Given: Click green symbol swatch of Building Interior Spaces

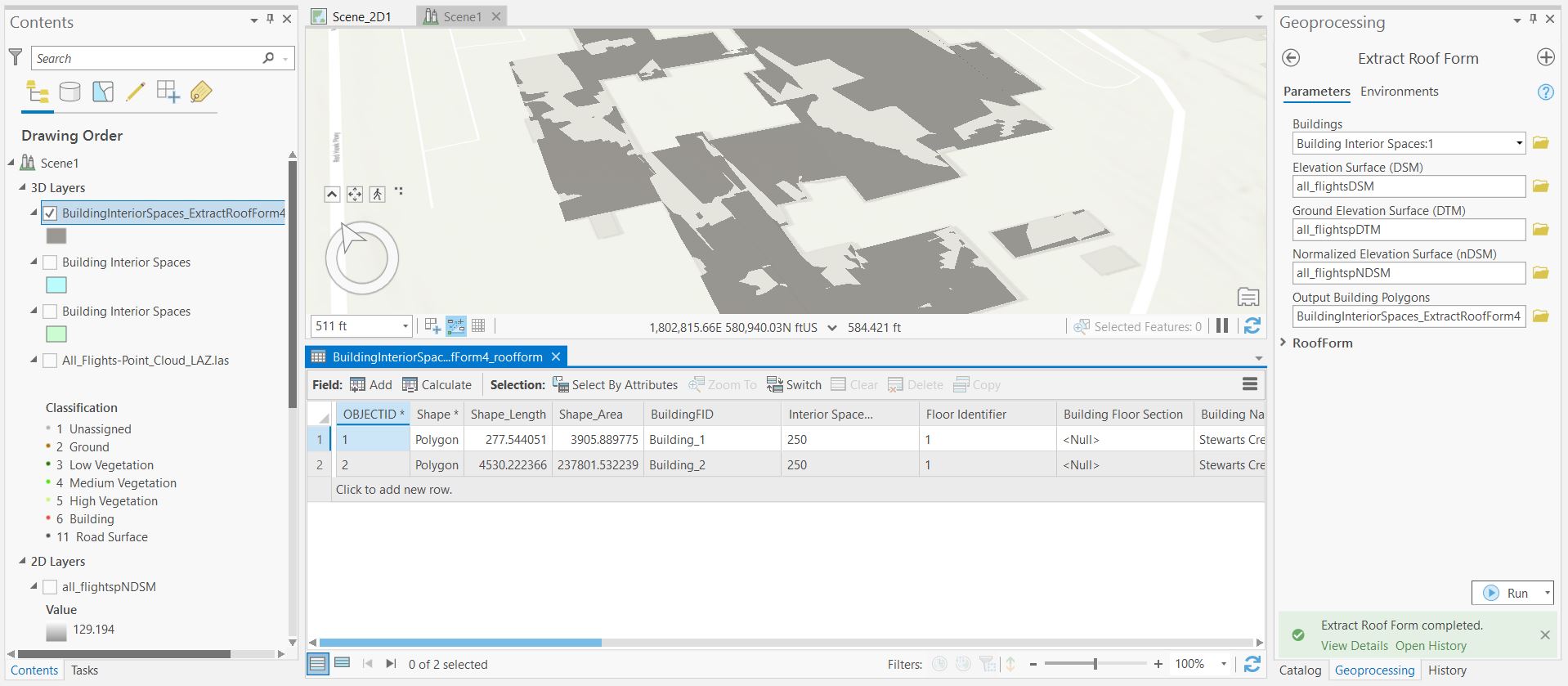Looking at the screenshot, I should [56, 334].
